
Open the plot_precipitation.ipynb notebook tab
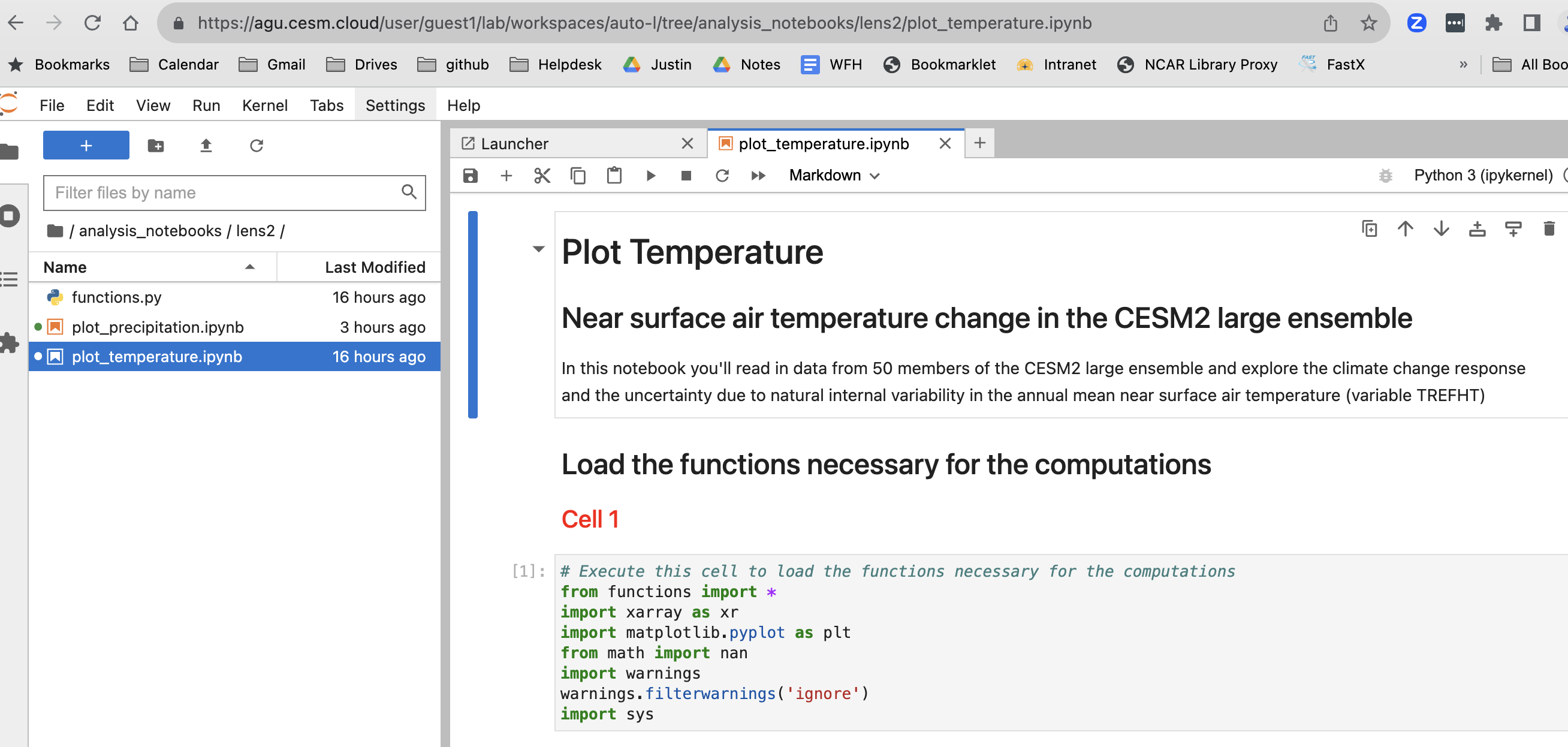pos(158,326)
